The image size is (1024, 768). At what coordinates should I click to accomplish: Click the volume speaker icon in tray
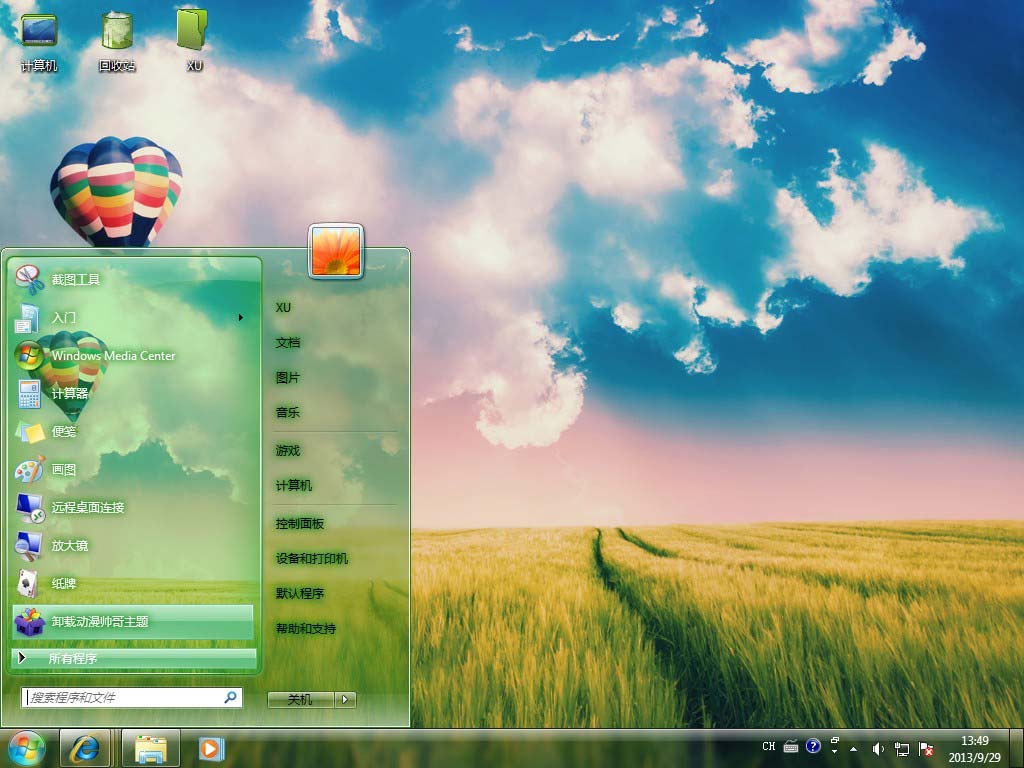[877, 748]
